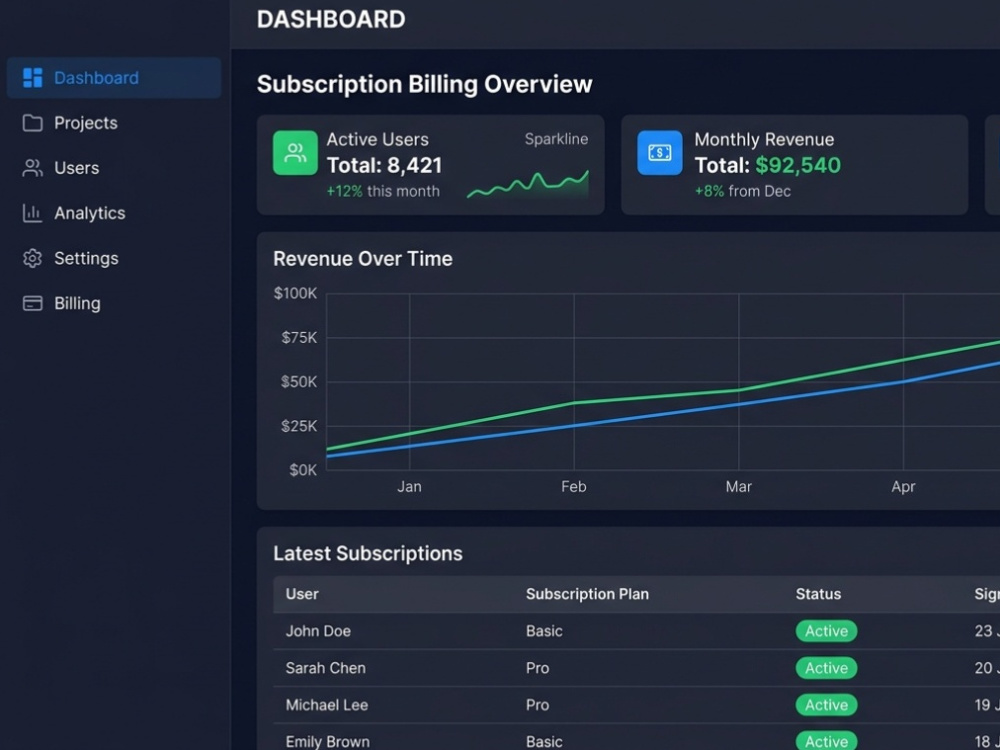
Task: Click the Revenue Over Time title
Action: coord(363,259)
